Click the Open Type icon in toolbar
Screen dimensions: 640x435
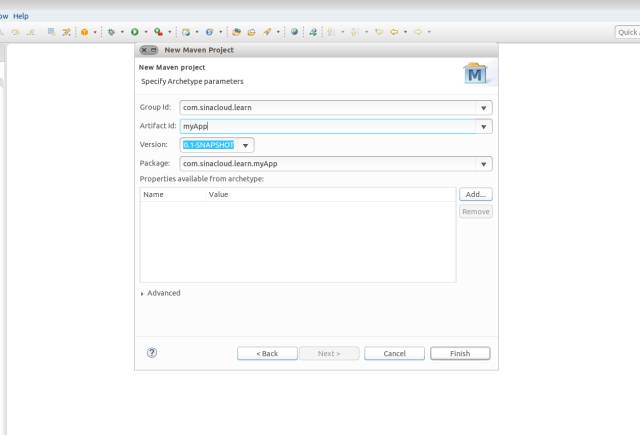tap(236, 32)
